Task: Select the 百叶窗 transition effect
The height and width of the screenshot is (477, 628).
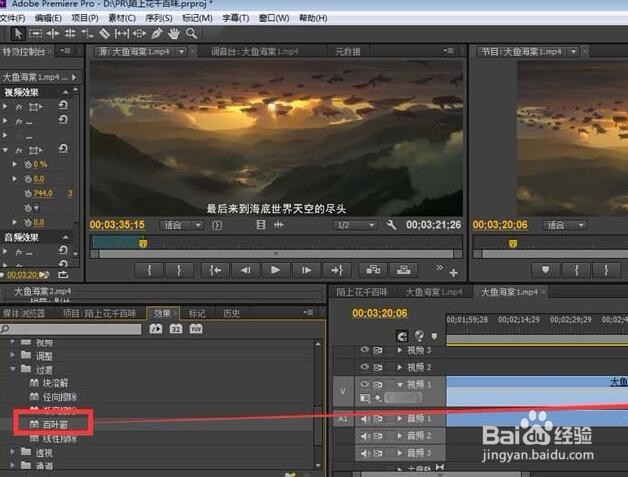Action: tap(55, 424)
